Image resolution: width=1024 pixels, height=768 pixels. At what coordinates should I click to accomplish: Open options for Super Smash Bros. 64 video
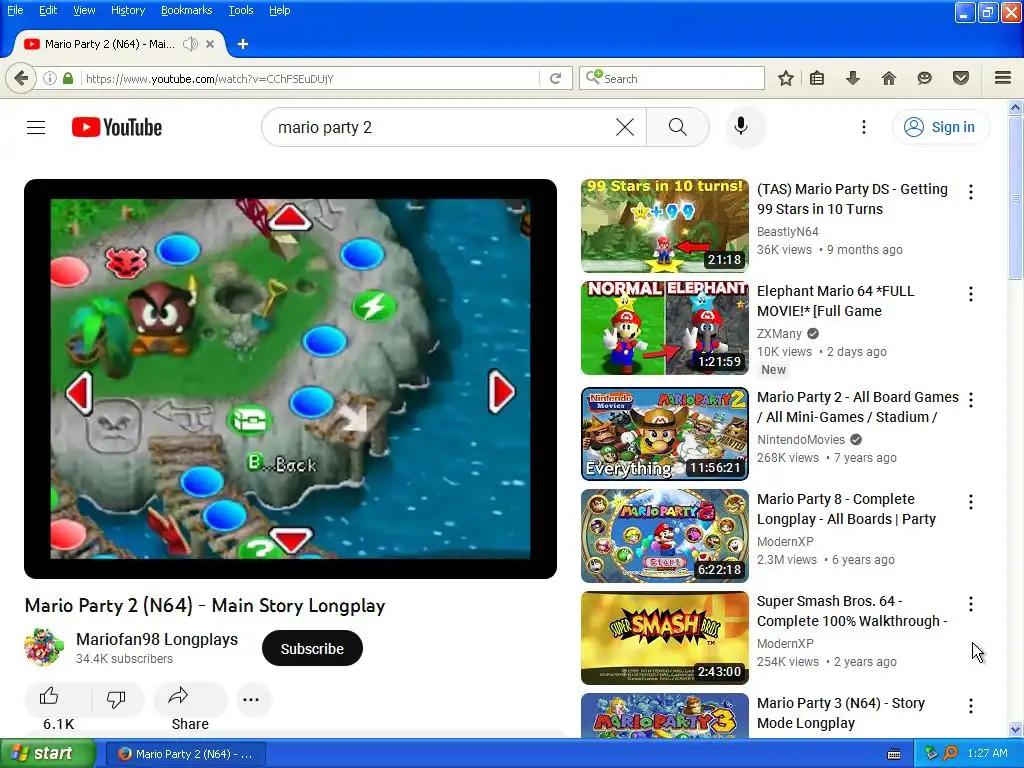coord(971,604)
